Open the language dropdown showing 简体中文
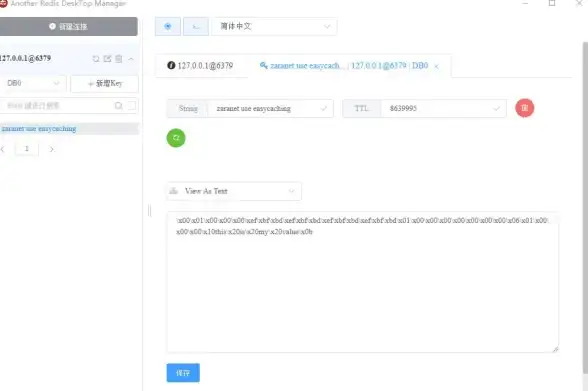Image resolution: width=588 pixels, height=391 pixels. (274, 26)
